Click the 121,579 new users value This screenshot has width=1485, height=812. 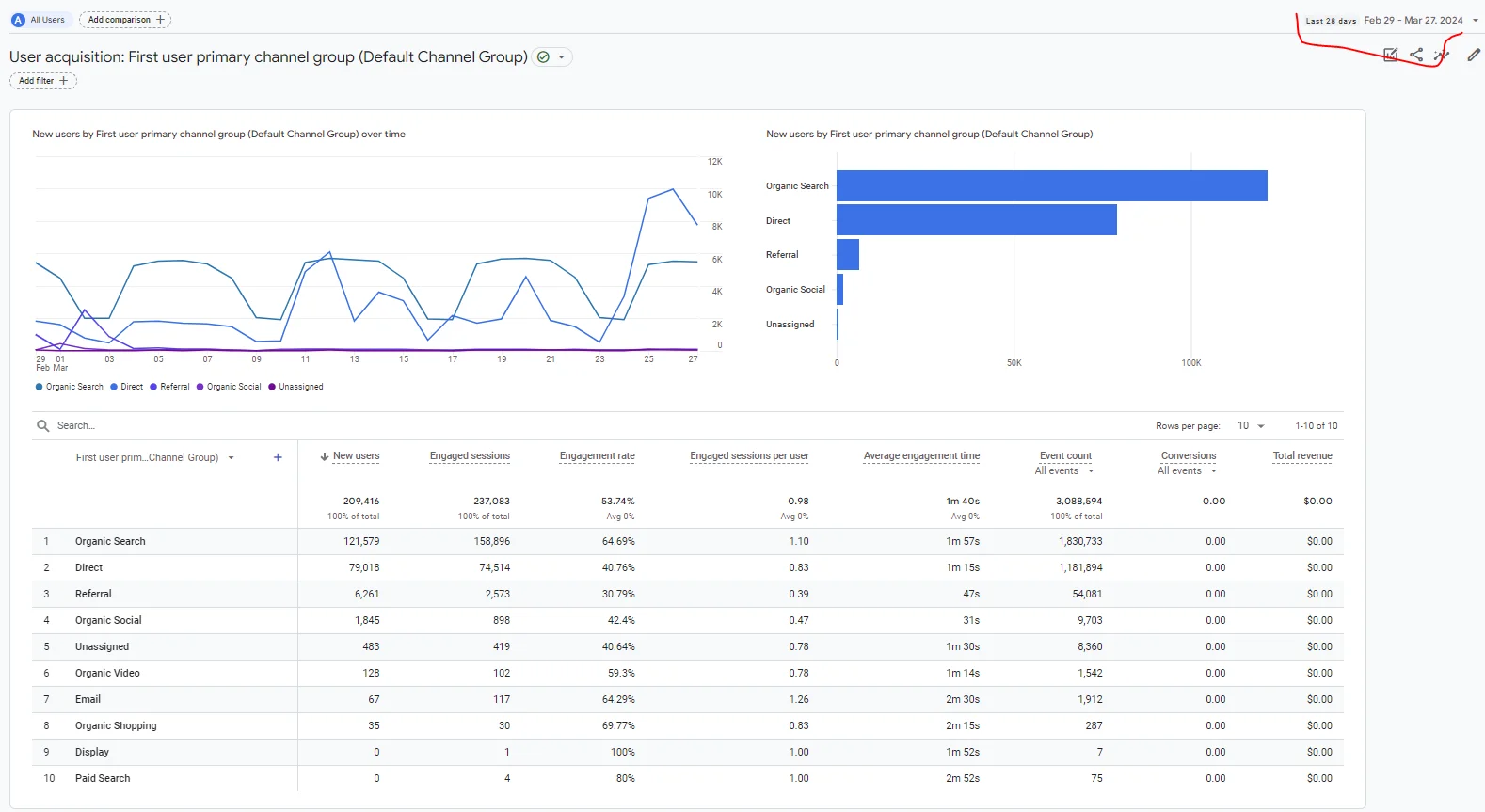pos(361,542)
